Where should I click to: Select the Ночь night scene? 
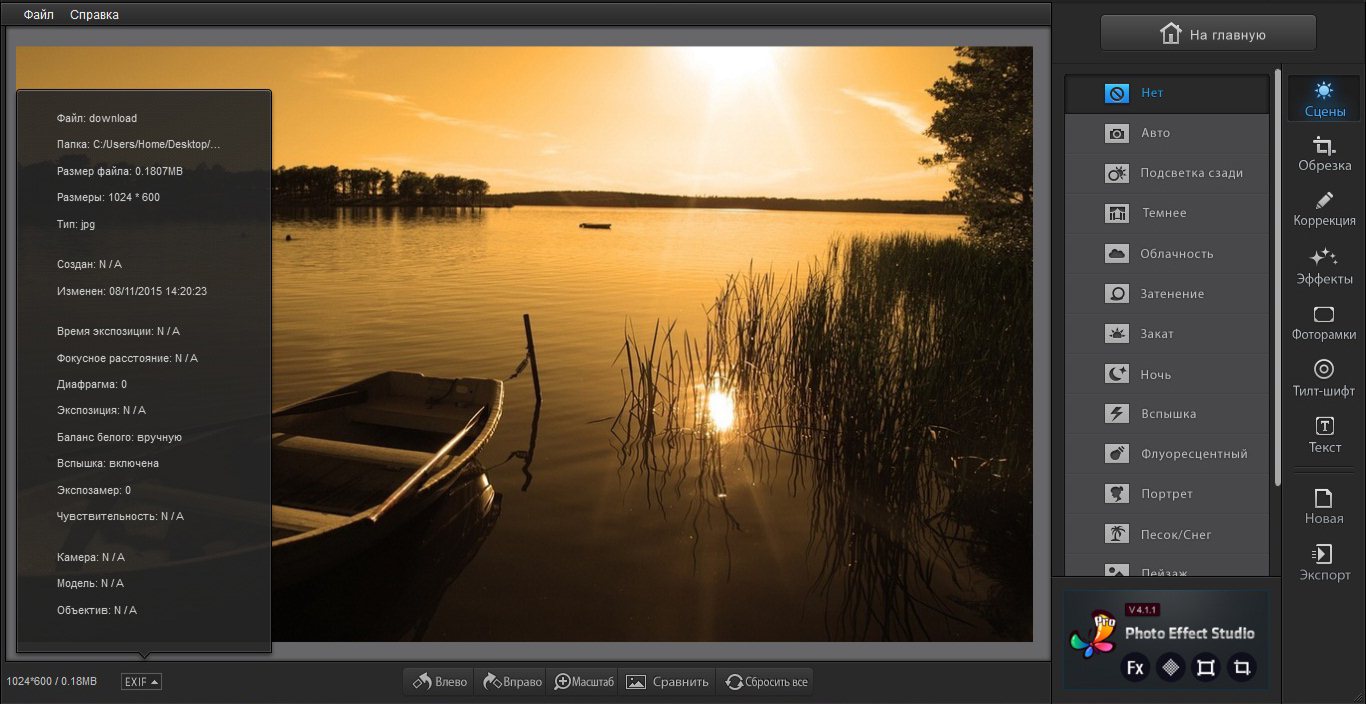(1167, 374)
